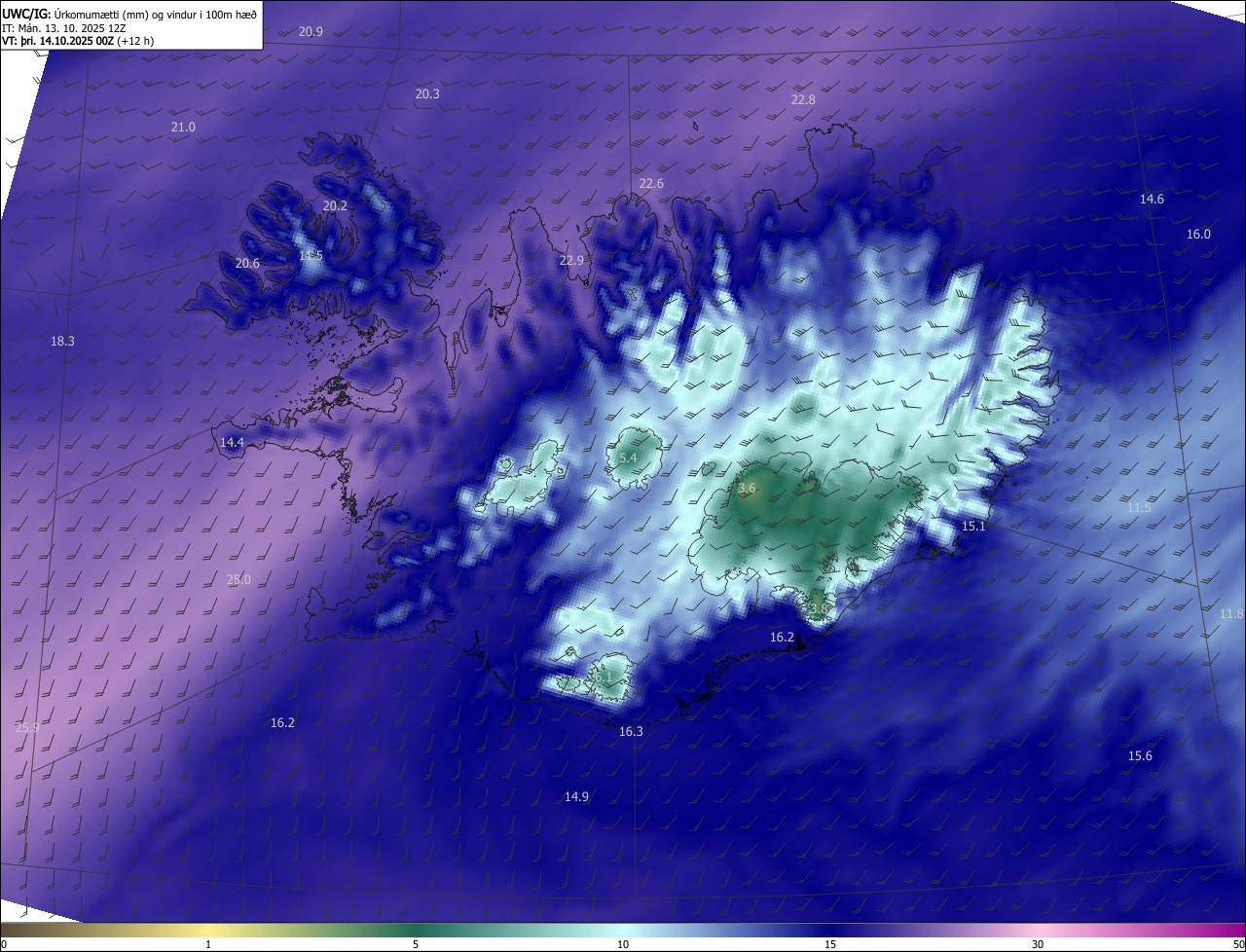Select the 21.0 value label
The height and width of the screenshot is (952, 1246).
tap(183, 127)
